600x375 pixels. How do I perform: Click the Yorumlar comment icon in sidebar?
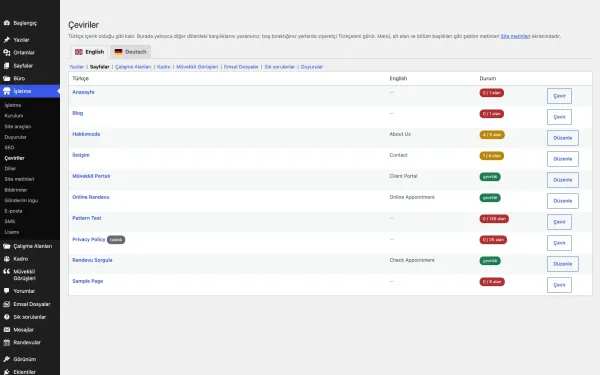tap(7, 291)
